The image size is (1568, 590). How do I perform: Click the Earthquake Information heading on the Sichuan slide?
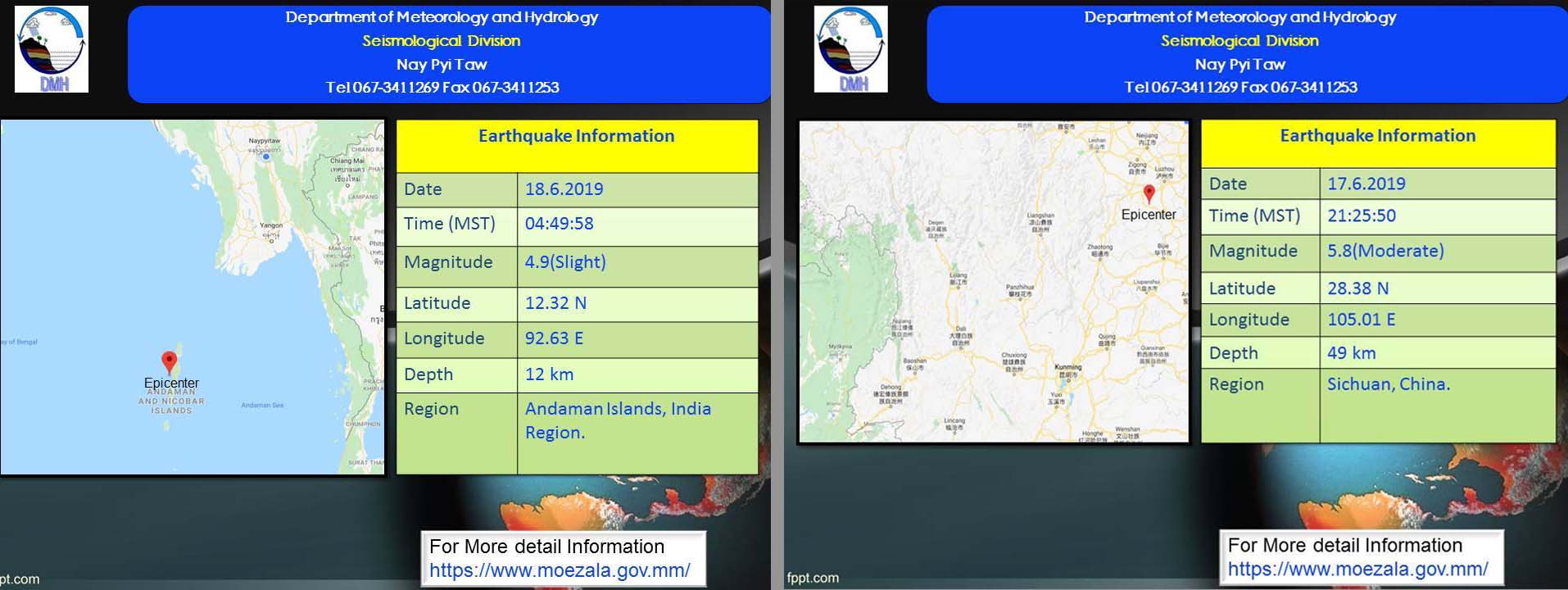point(1378,136)
